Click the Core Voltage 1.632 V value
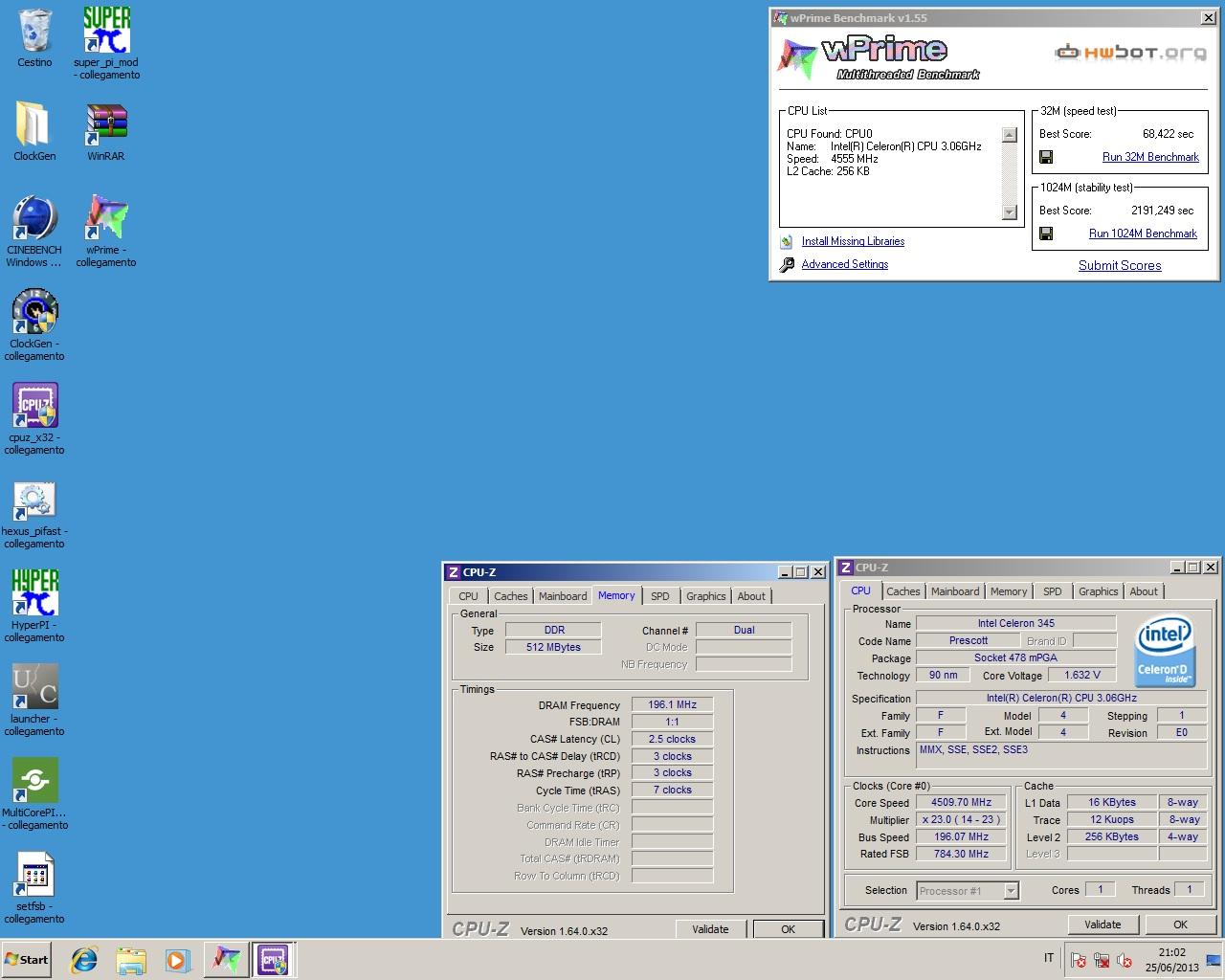This screenshot has height=980, width=1225. [1081, 676]
